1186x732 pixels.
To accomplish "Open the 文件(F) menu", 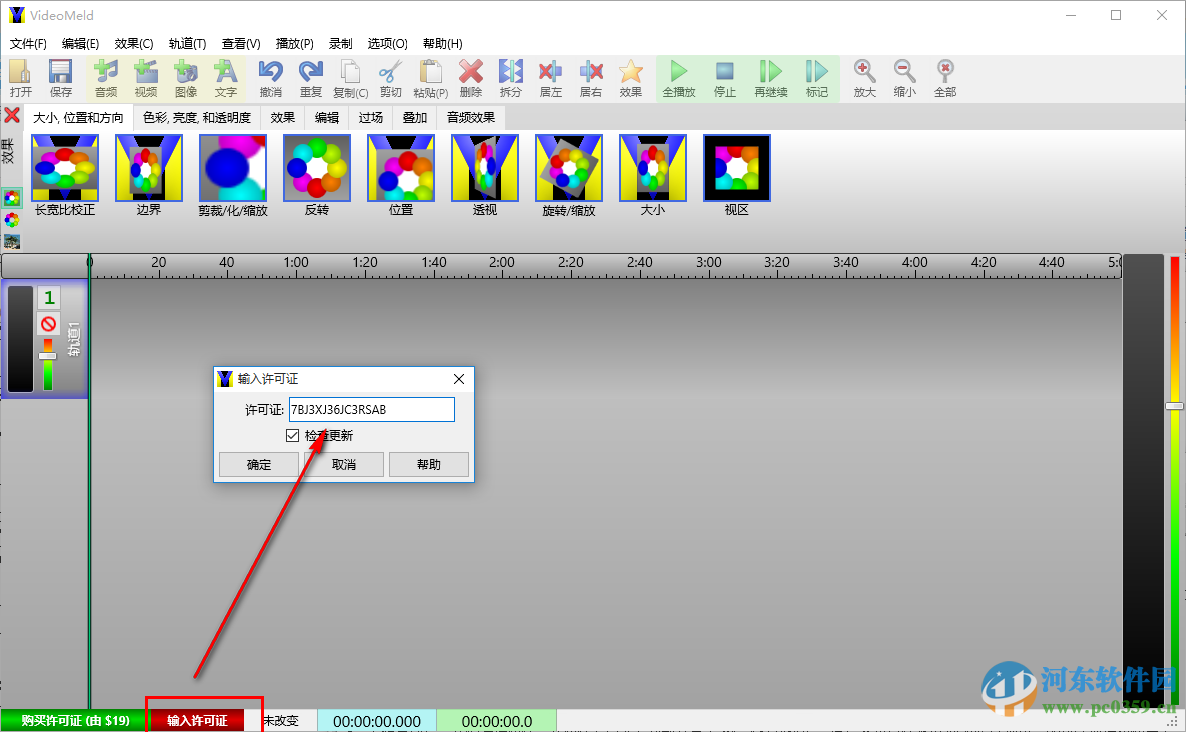I will [28, 44].
